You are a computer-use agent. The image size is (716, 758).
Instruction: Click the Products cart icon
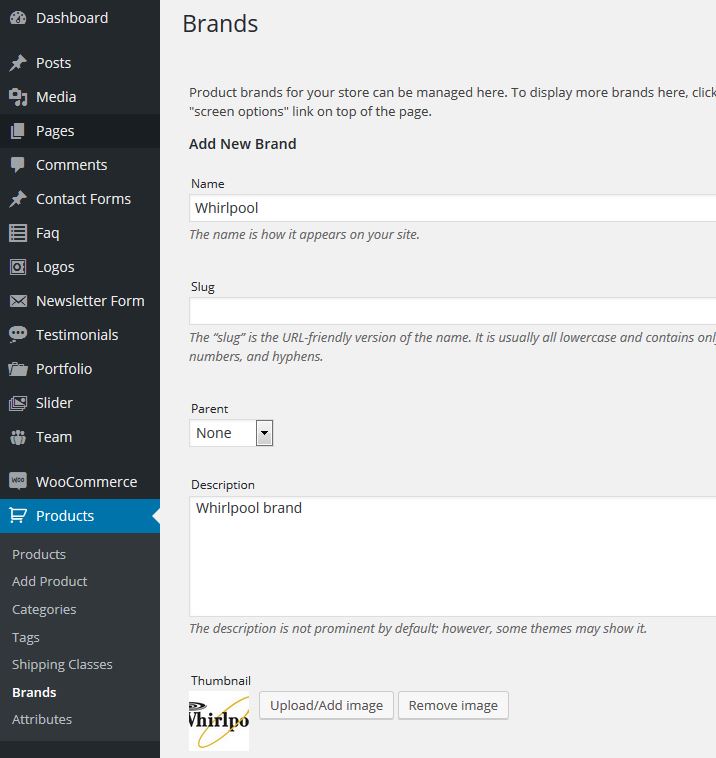(18, 516)
